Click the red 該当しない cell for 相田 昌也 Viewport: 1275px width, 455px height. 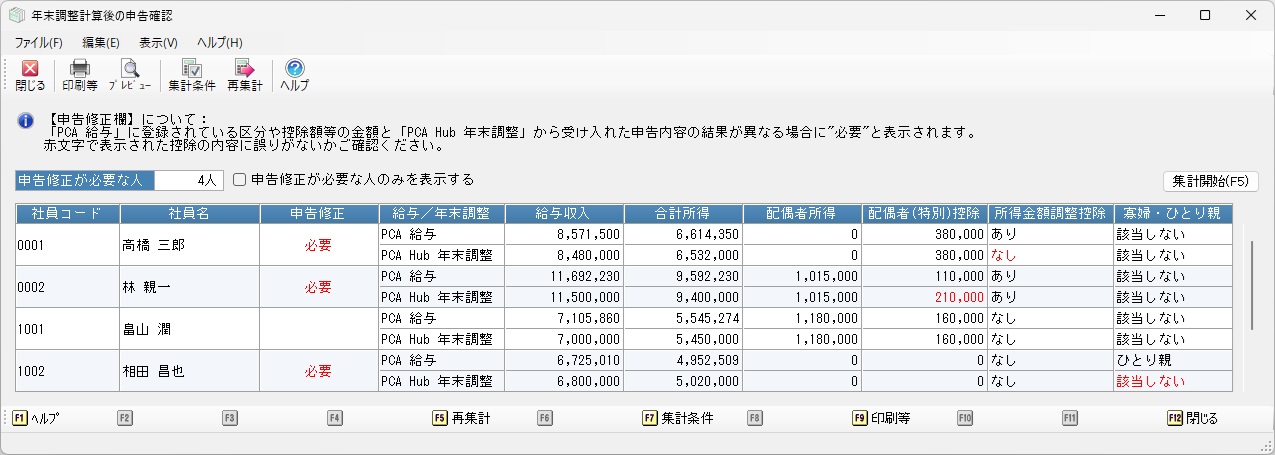[1172, 381]
